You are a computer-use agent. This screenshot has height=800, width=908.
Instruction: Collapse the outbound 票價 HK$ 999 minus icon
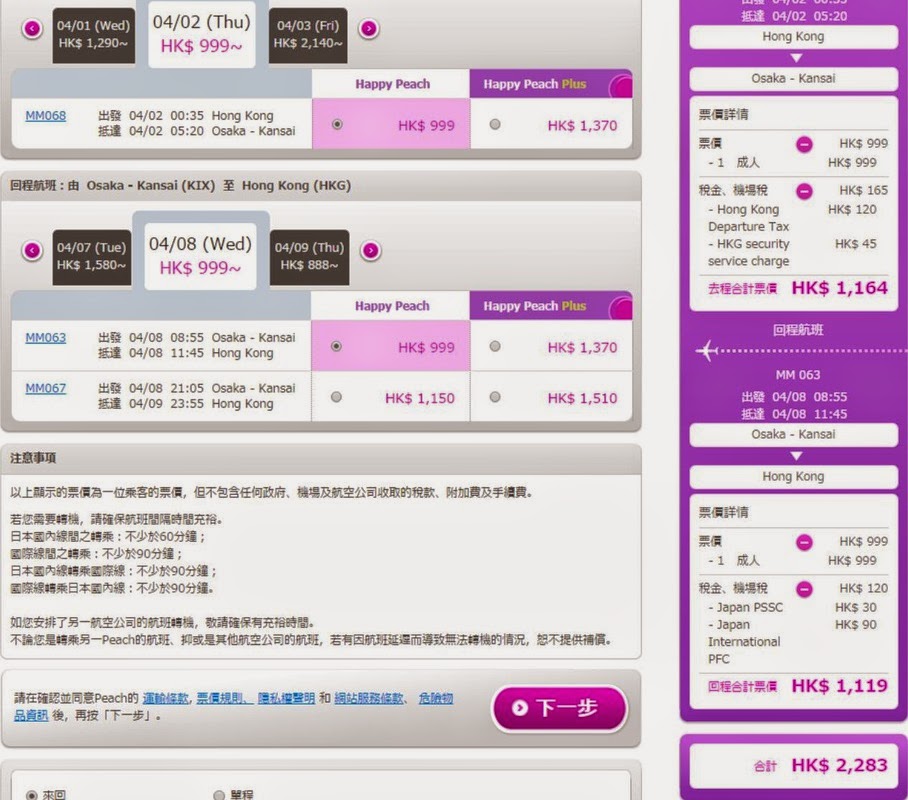(x=804, y=144)
